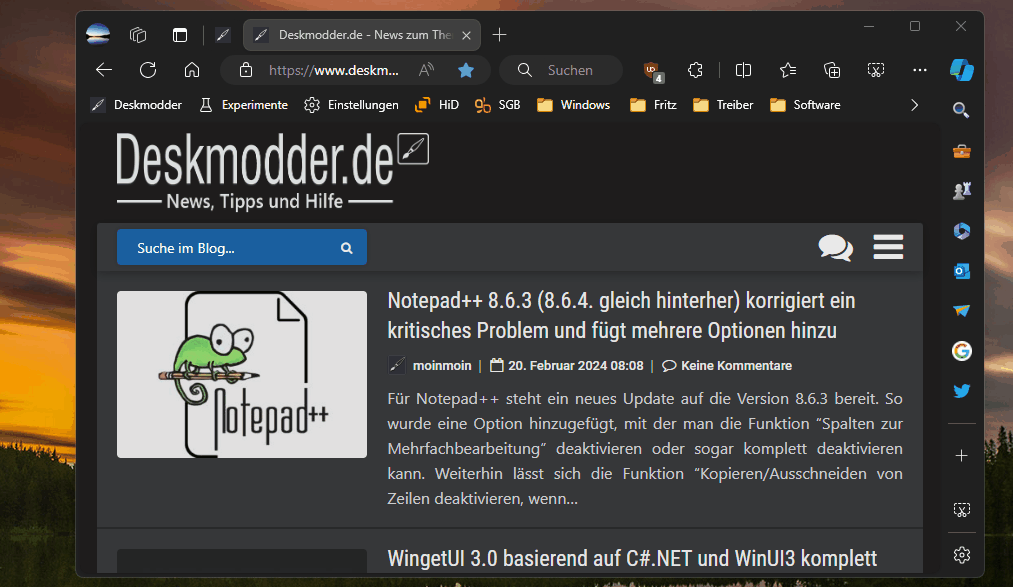Open Microsoft 365 in the sidebar
1013x587 pixels.
[x=961, y=231]
